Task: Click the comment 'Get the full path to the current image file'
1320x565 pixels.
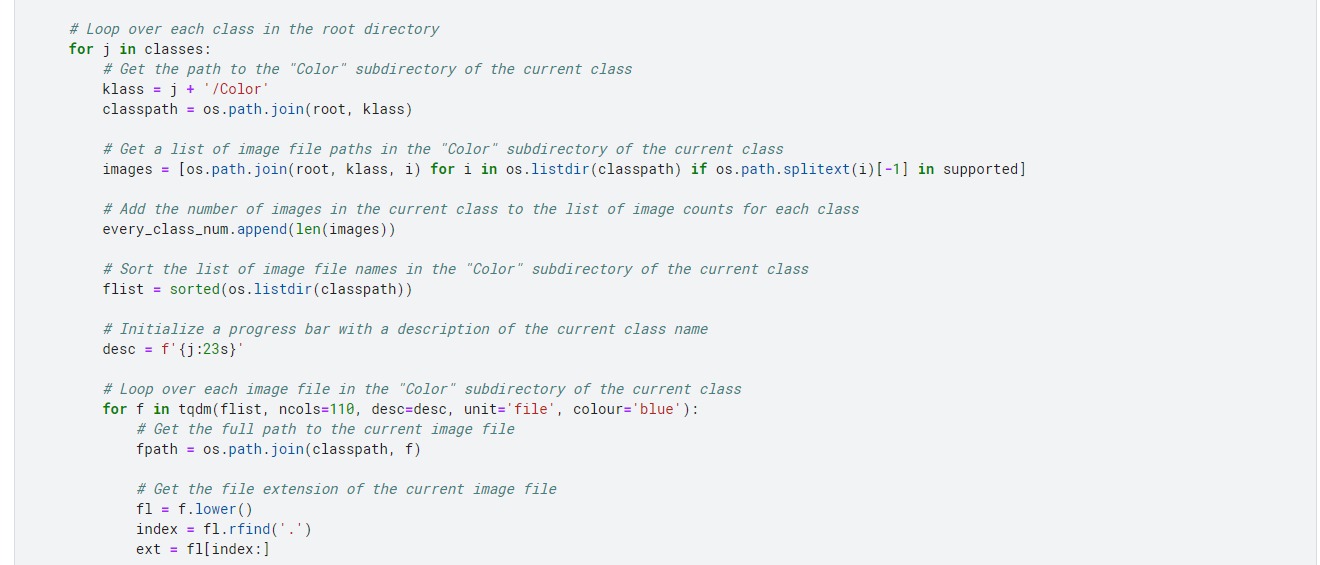Action: click(325, 429)
